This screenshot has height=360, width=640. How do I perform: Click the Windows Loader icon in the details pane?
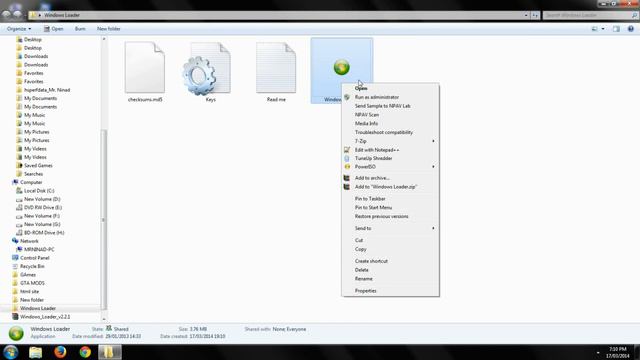[16, 333]
